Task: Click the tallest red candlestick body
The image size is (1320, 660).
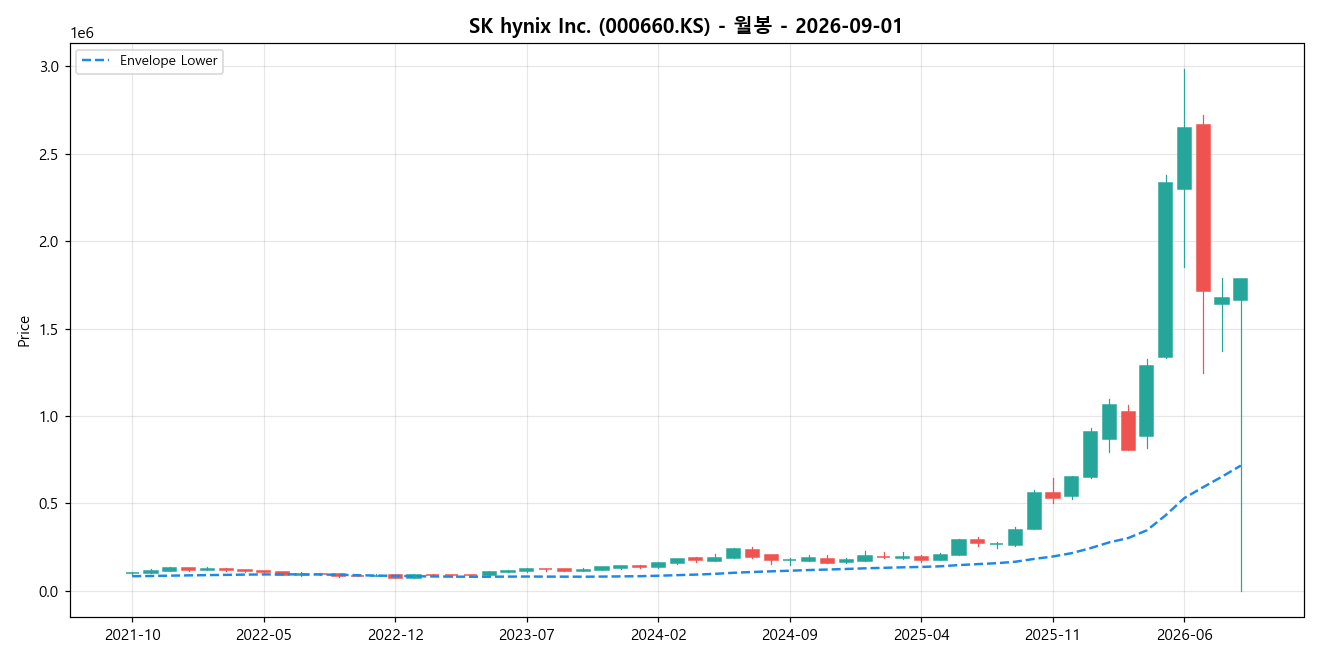Action: coord(1203,208)
